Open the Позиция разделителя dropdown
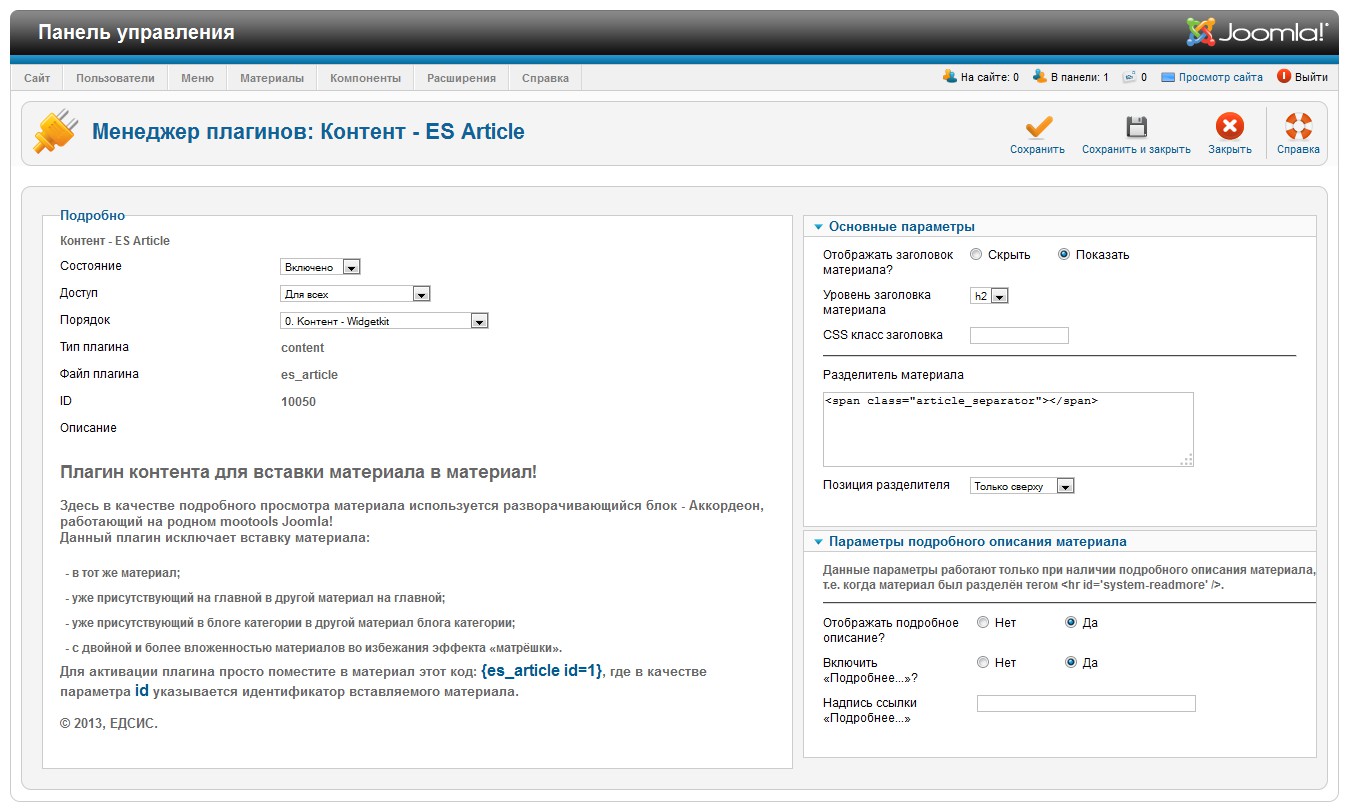Viewport: 1349px width, 810px height. 1022,486
